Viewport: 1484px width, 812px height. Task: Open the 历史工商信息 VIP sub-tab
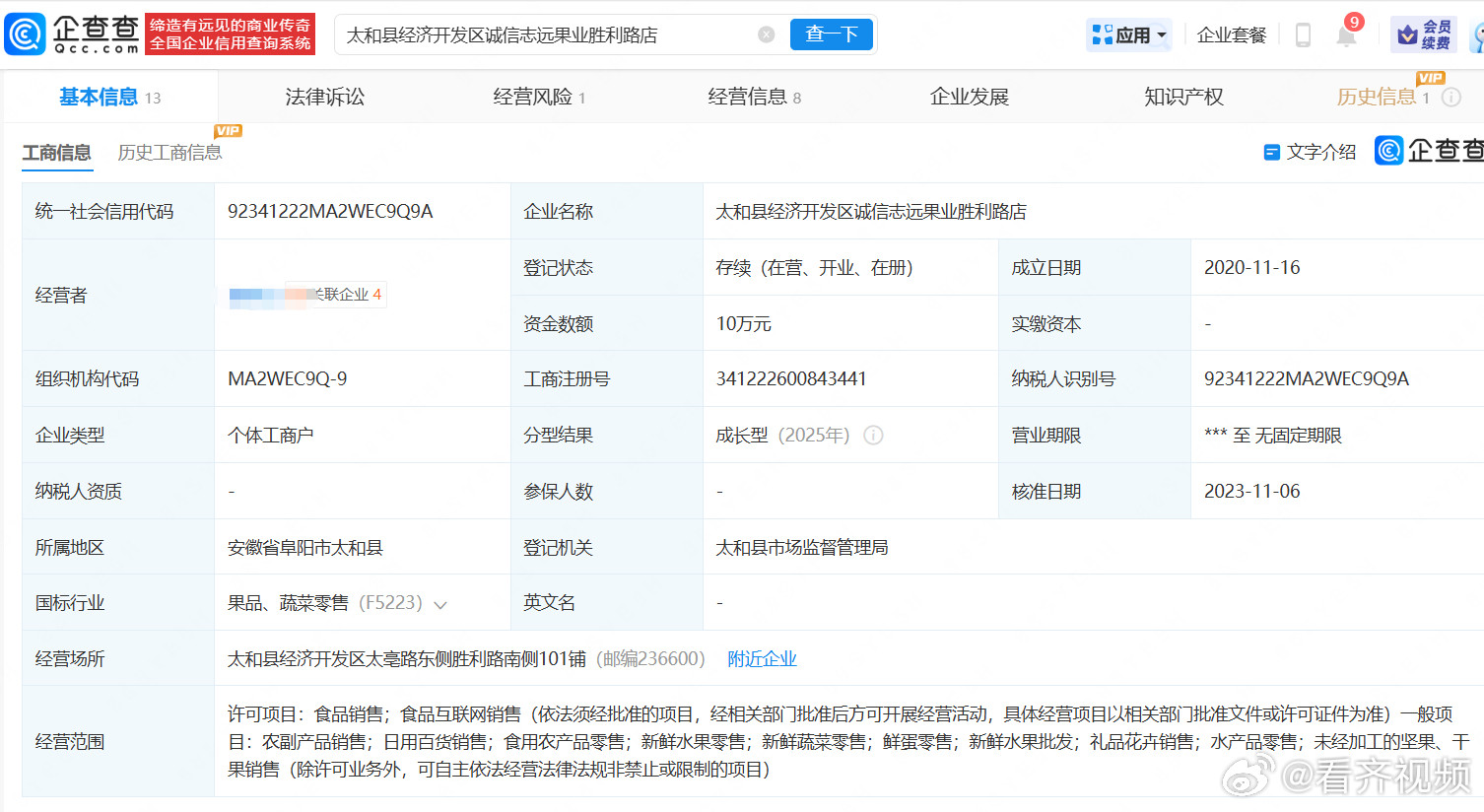point(169,153)
